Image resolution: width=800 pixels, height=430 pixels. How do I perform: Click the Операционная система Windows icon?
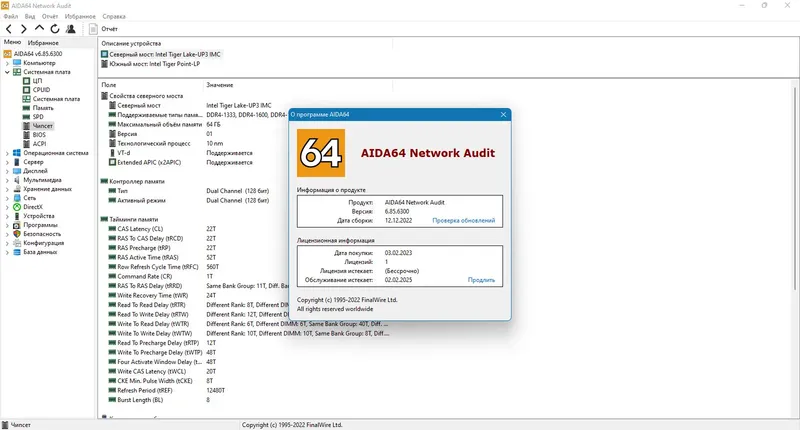17,153
